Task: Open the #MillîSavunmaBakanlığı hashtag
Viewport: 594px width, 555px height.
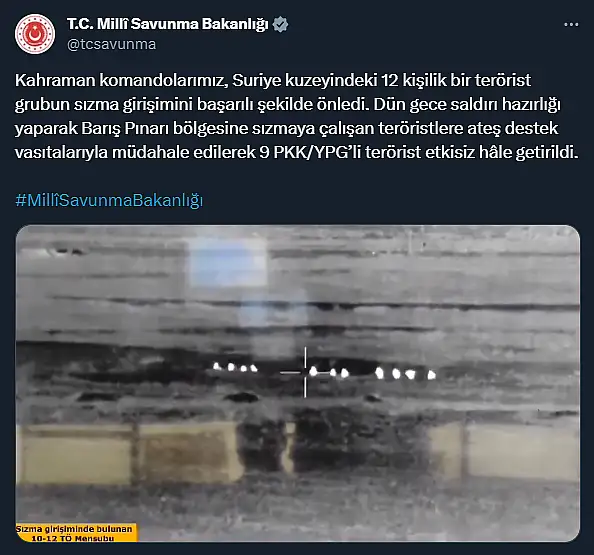Action: [109, 200]
